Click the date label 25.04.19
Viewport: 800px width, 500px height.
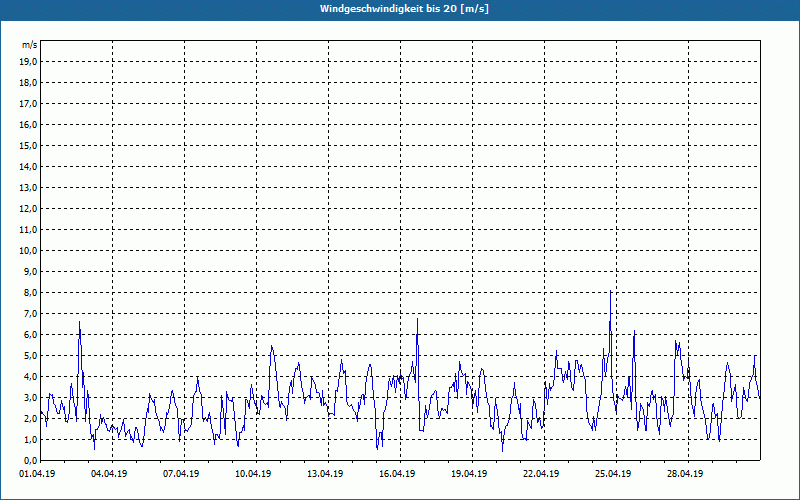tap(613, 474)
